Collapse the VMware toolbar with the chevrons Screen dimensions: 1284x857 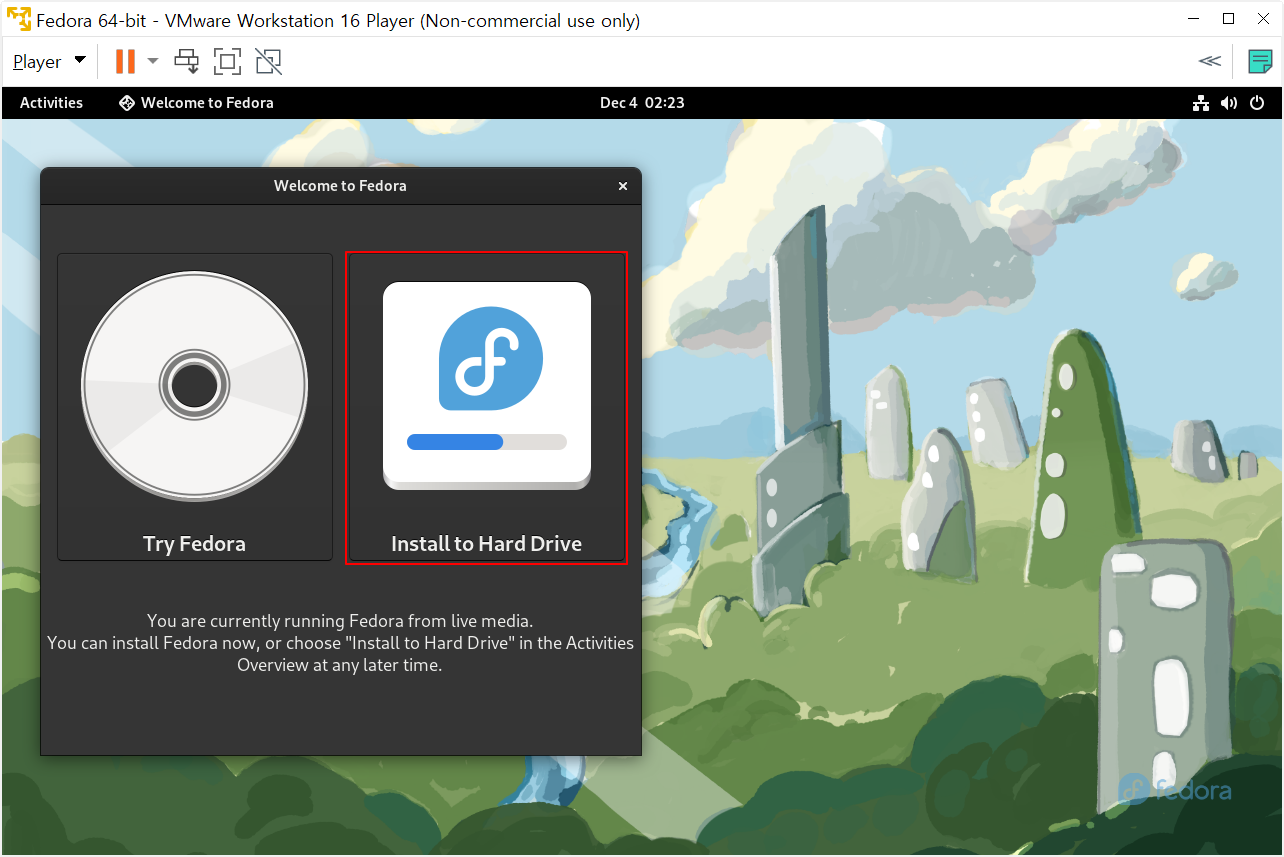coord(1210,61)
